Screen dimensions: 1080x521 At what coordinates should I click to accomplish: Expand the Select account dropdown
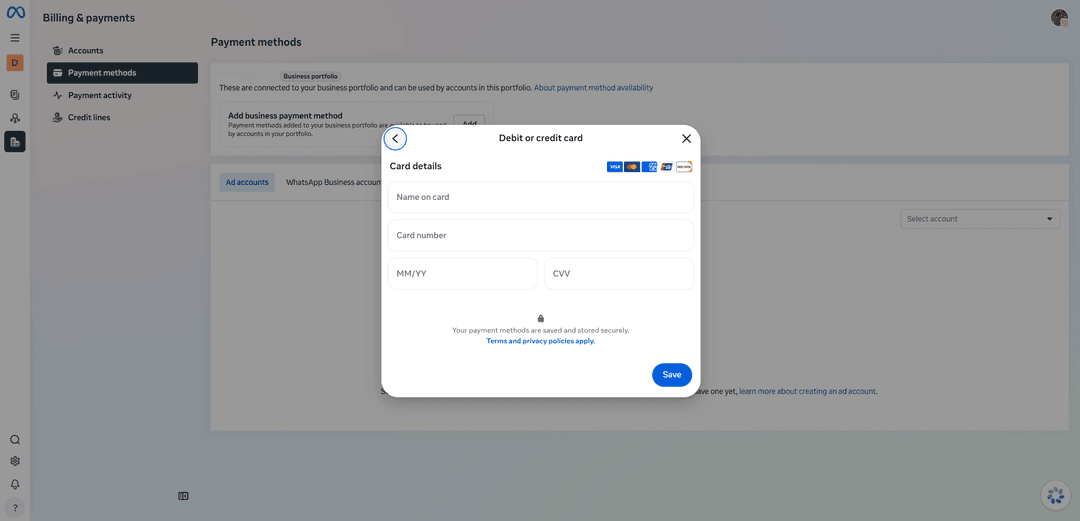click(x=980, y=219)
